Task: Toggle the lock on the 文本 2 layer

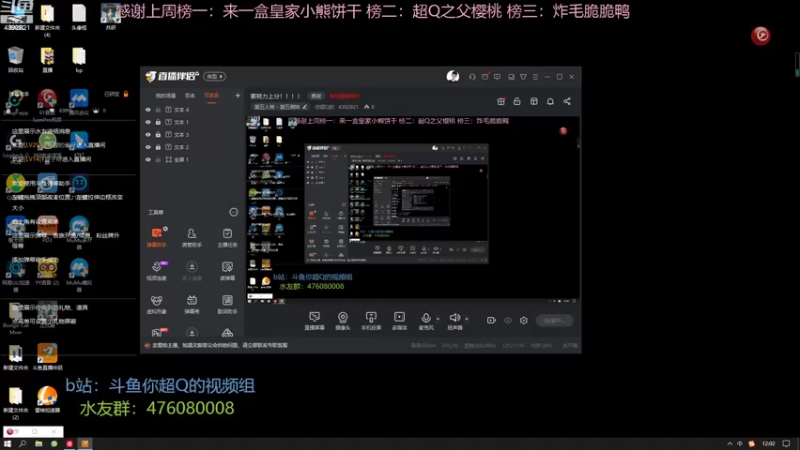Action: coord(158,147)
